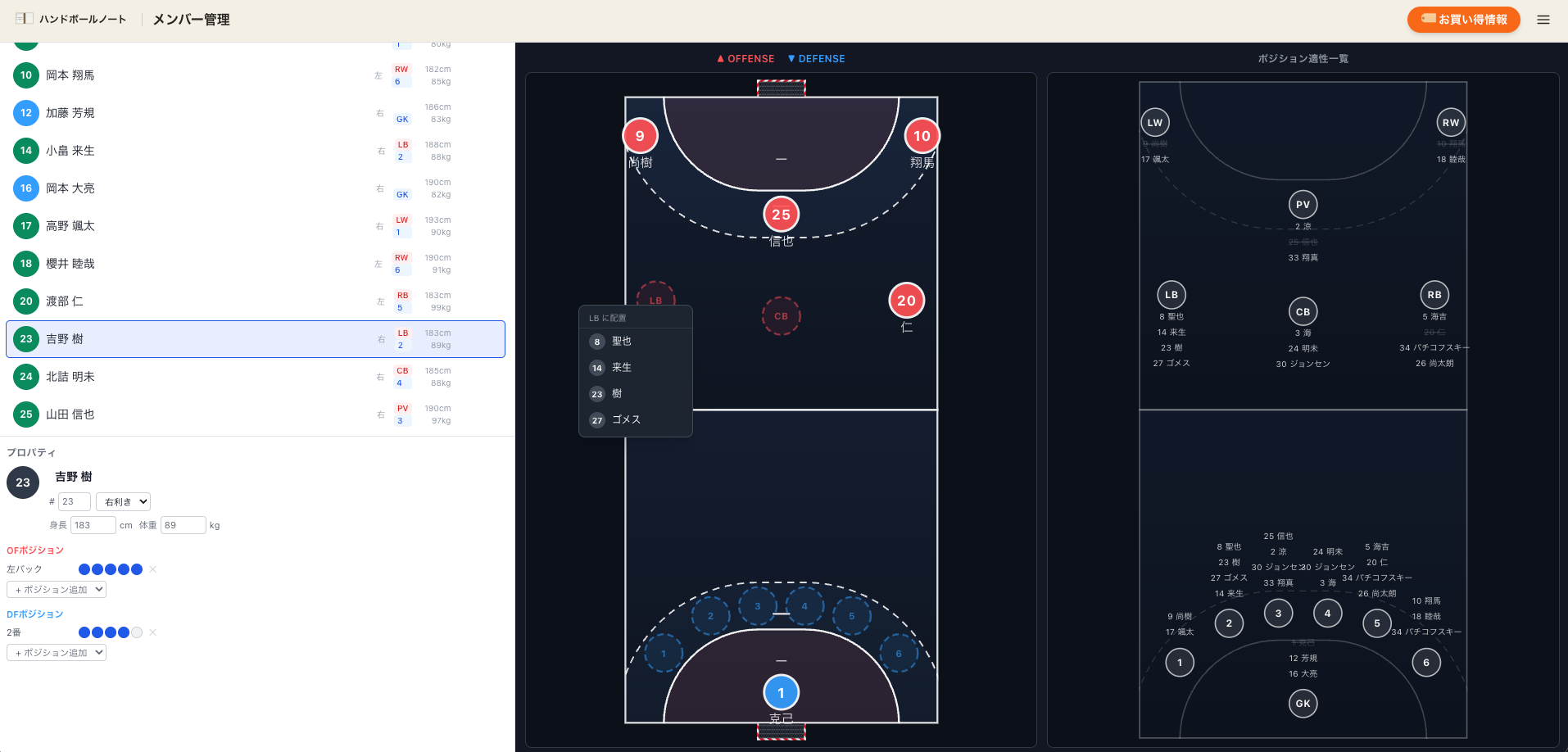This screenshot has width=1568, height=752.
Task: Click the ポジション適性一覧 heading
Action: pyautogui.click(x=1303, y=59)
